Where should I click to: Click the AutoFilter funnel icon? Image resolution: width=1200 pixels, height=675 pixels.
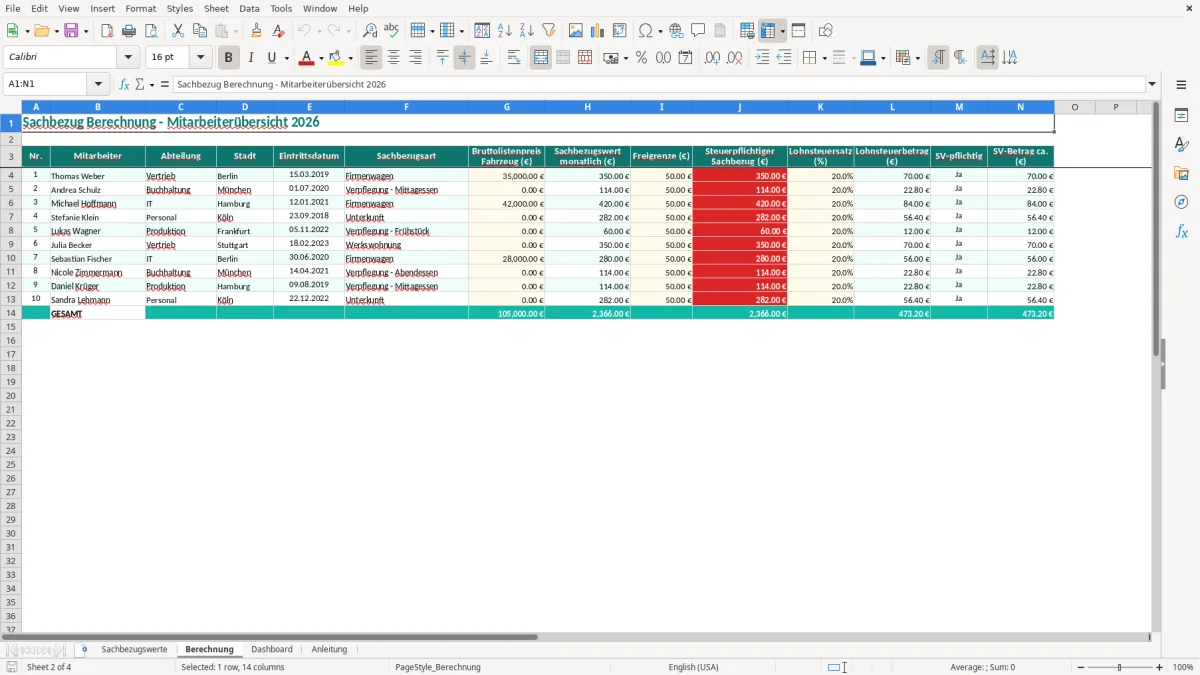point(548,31)
